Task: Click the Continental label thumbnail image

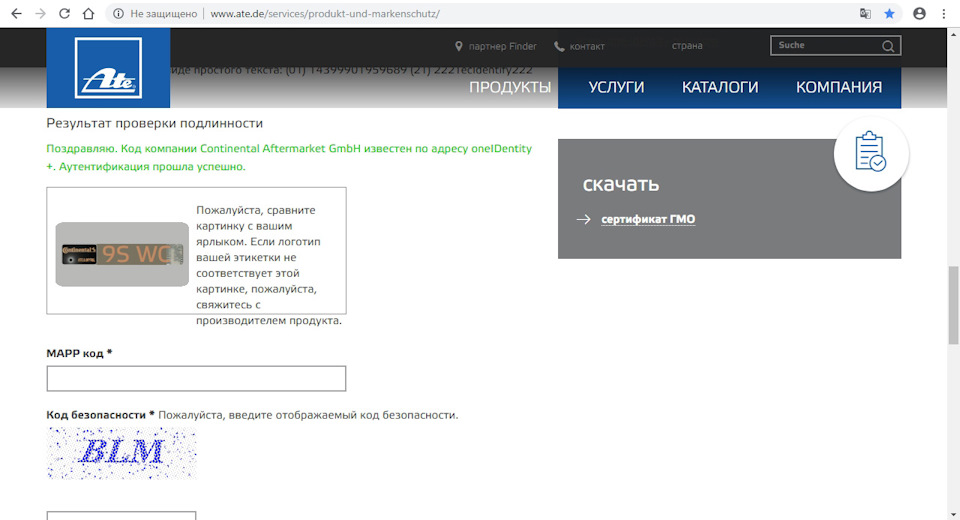Action: 122,254
